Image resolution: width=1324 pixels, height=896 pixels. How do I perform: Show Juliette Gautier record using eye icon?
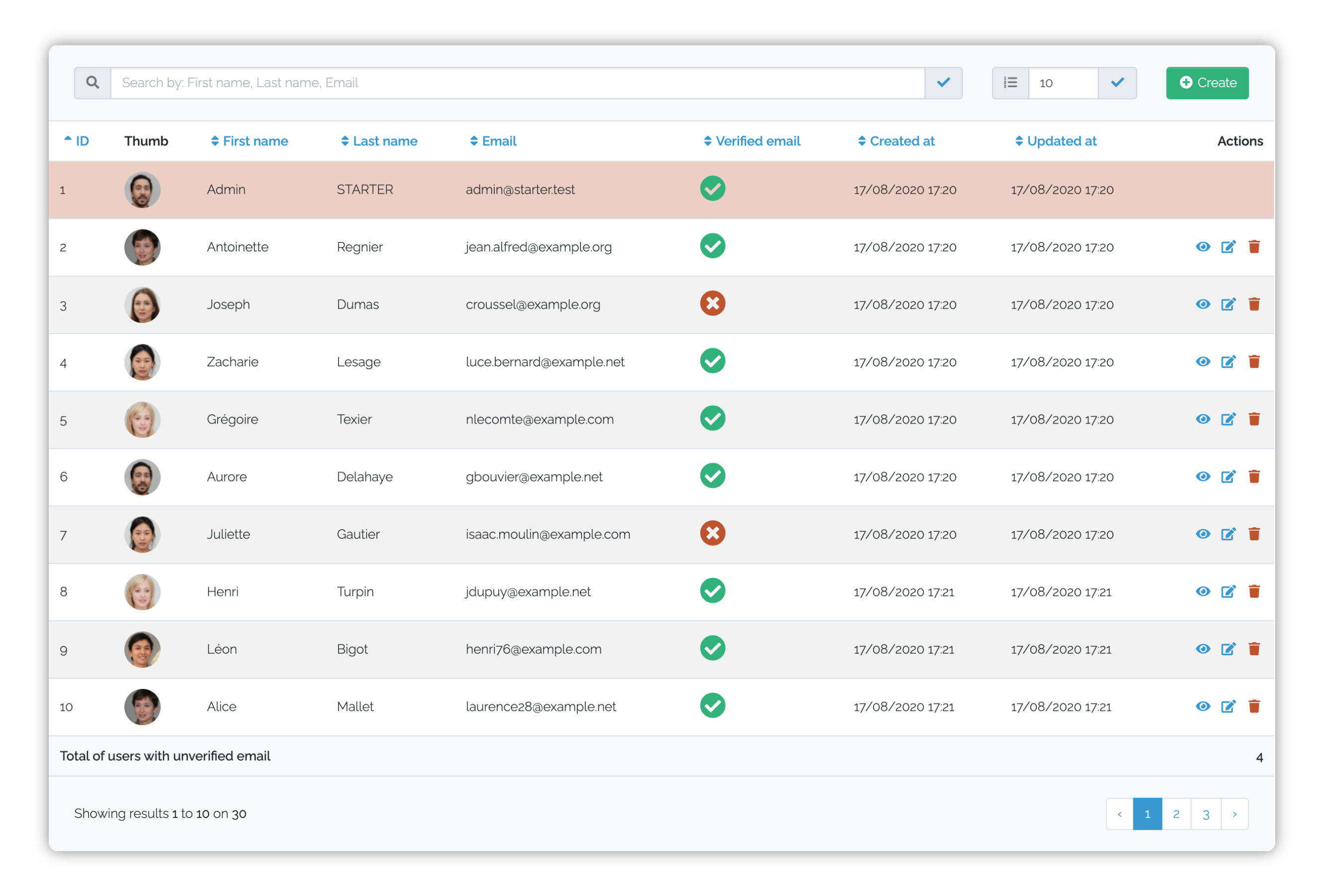click(x=1202, y=534)
